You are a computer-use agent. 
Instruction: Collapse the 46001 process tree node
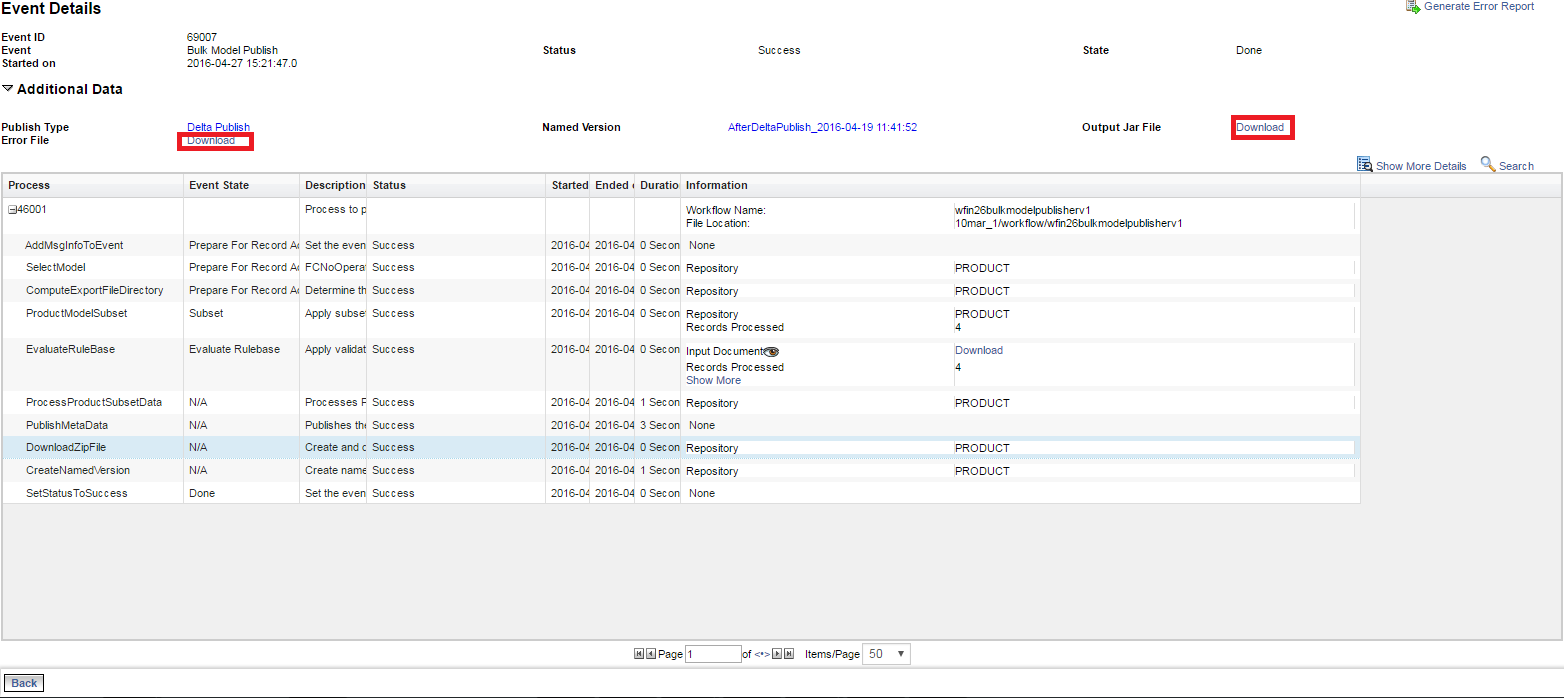(x=12, y=210)
